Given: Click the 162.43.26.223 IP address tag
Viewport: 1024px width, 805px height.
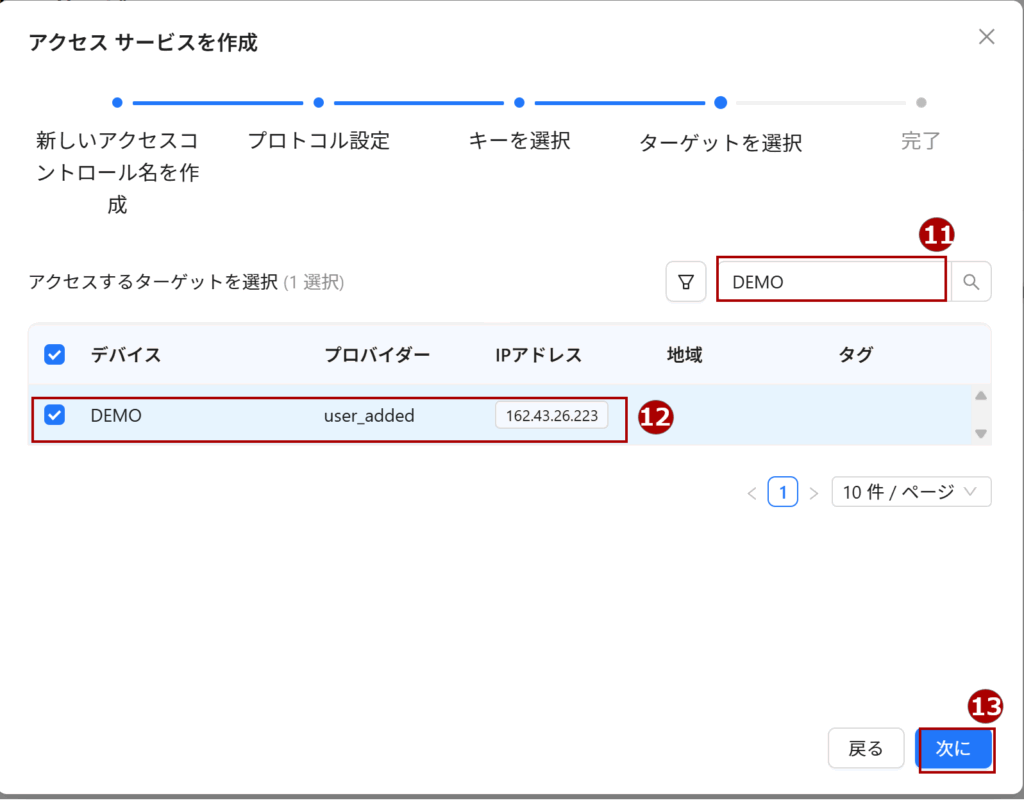Looking at the screenshot, I should coord(552,415).
